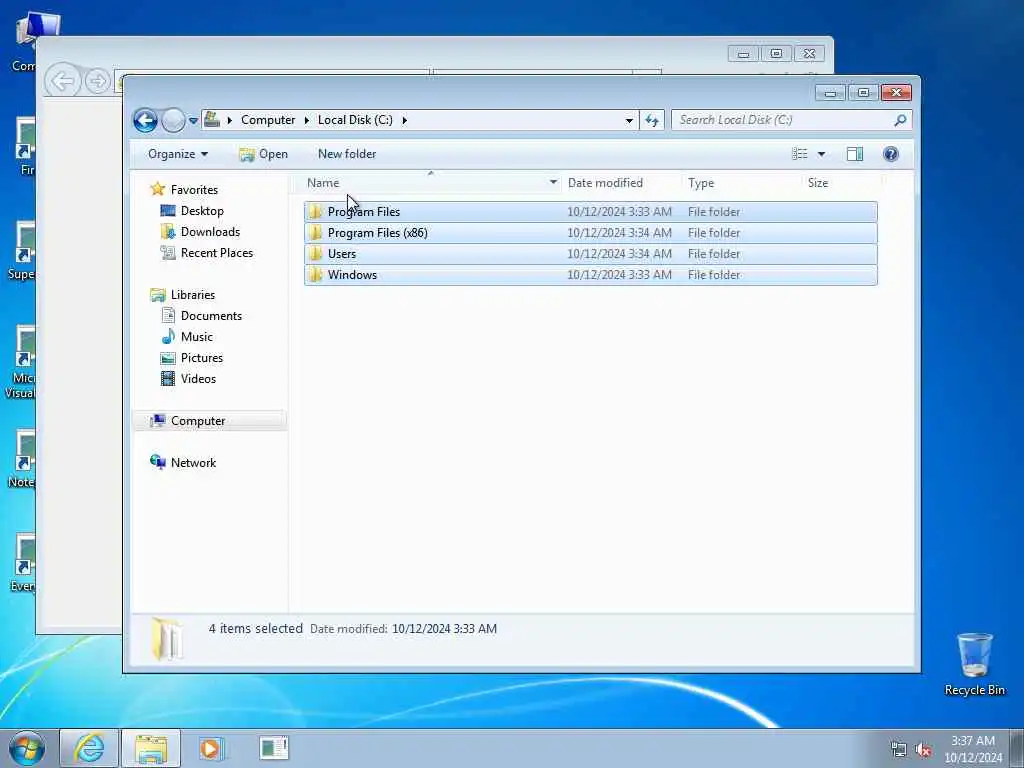Click Computer in the address bar path

[x=268, y=120]
